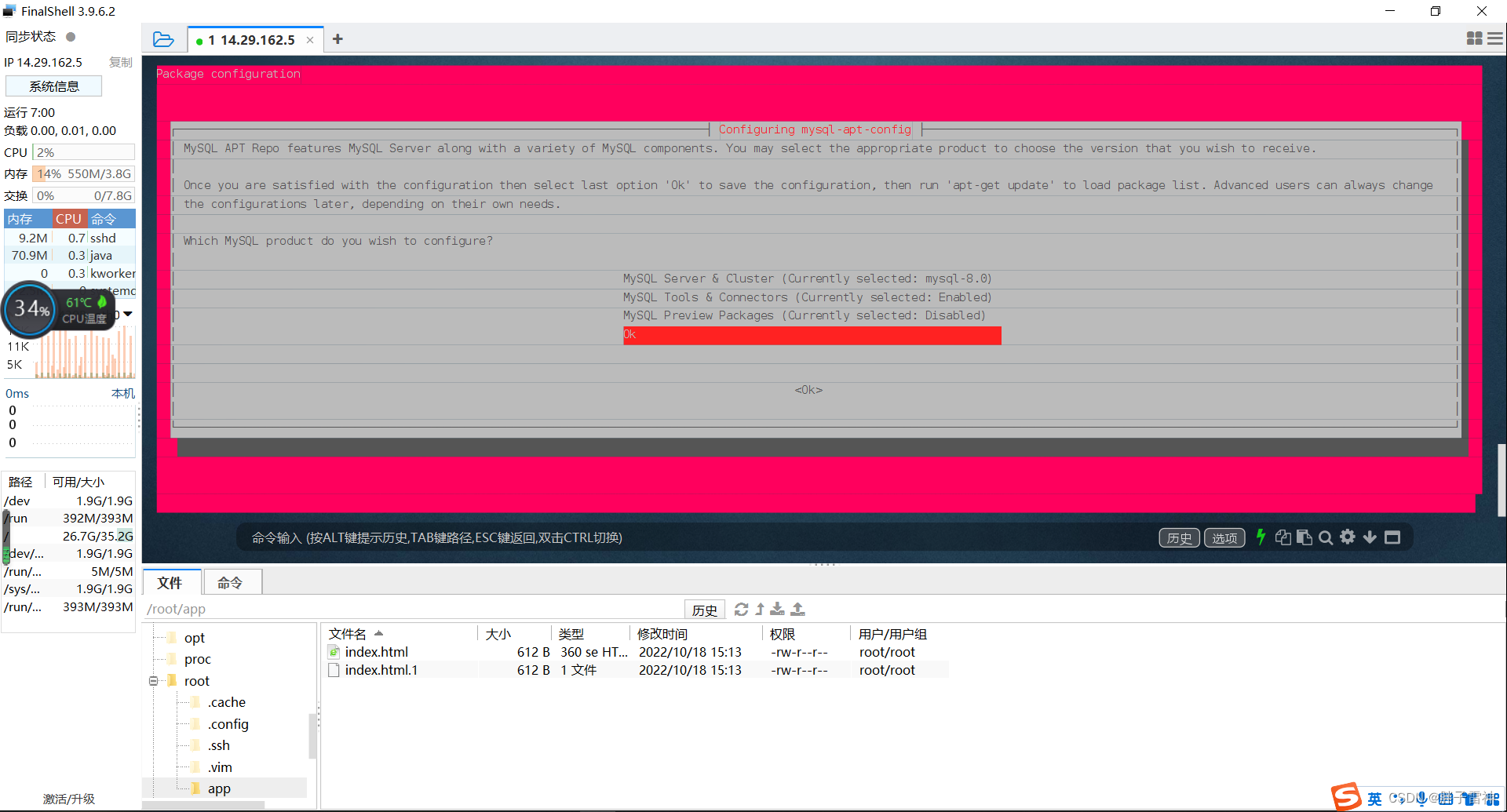Open 系统信息 system info button
The width and height of the screenshot is (1507, 812).
coord(53,86)
